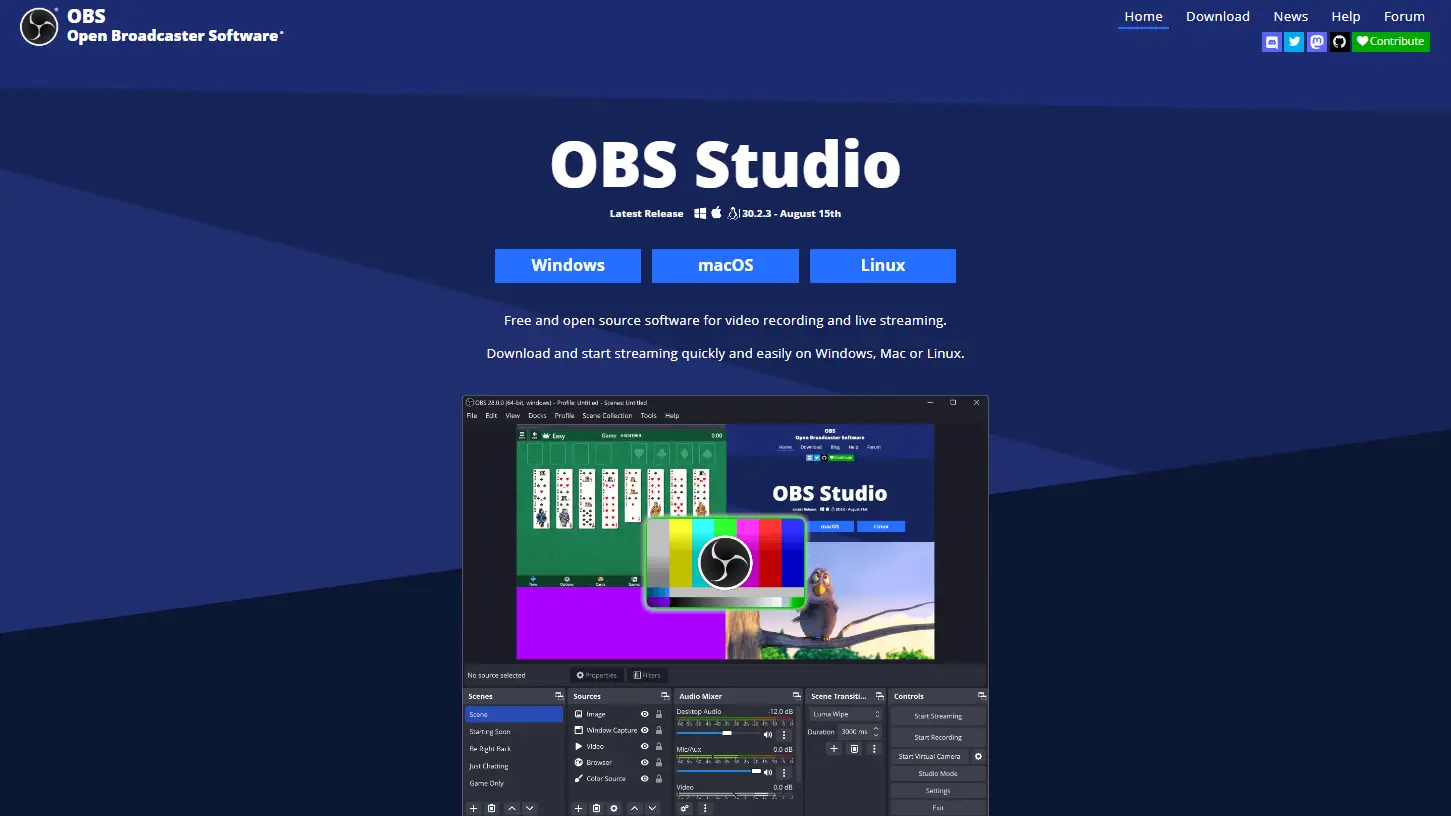Open Mic/Aux three-dot options menu
Screen dimensions: 1451x816
(x=784, y=772)
